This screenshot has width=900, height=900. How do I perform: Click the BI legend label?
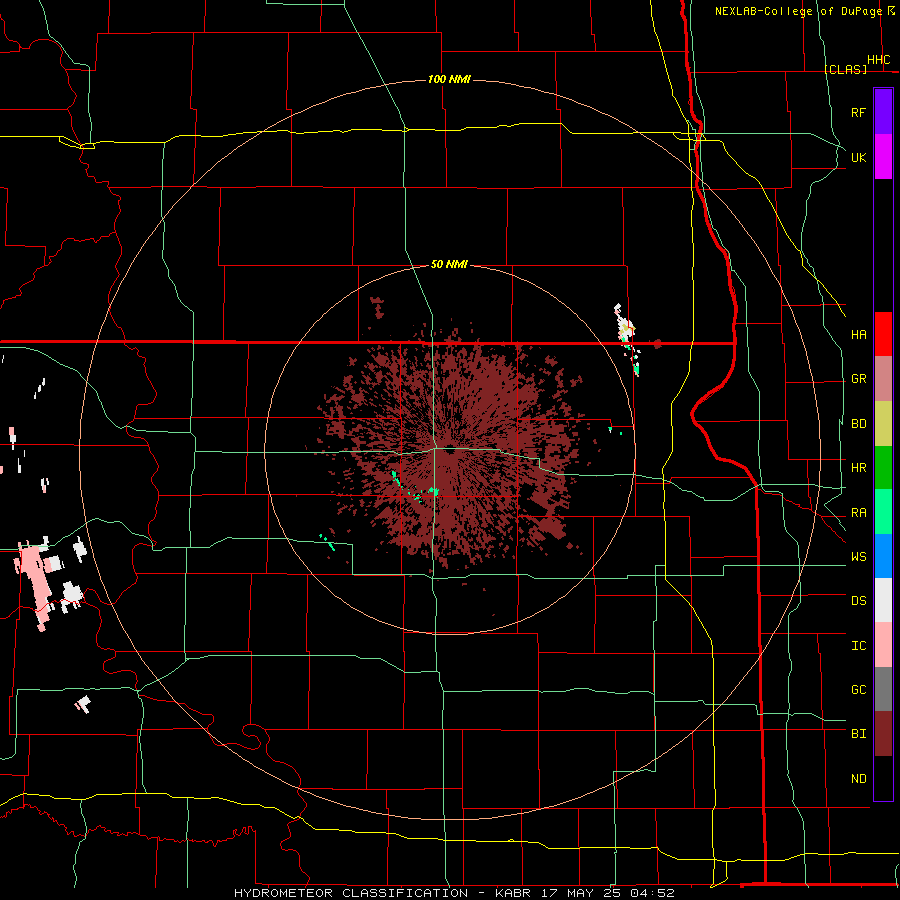[x=858, y=734]
